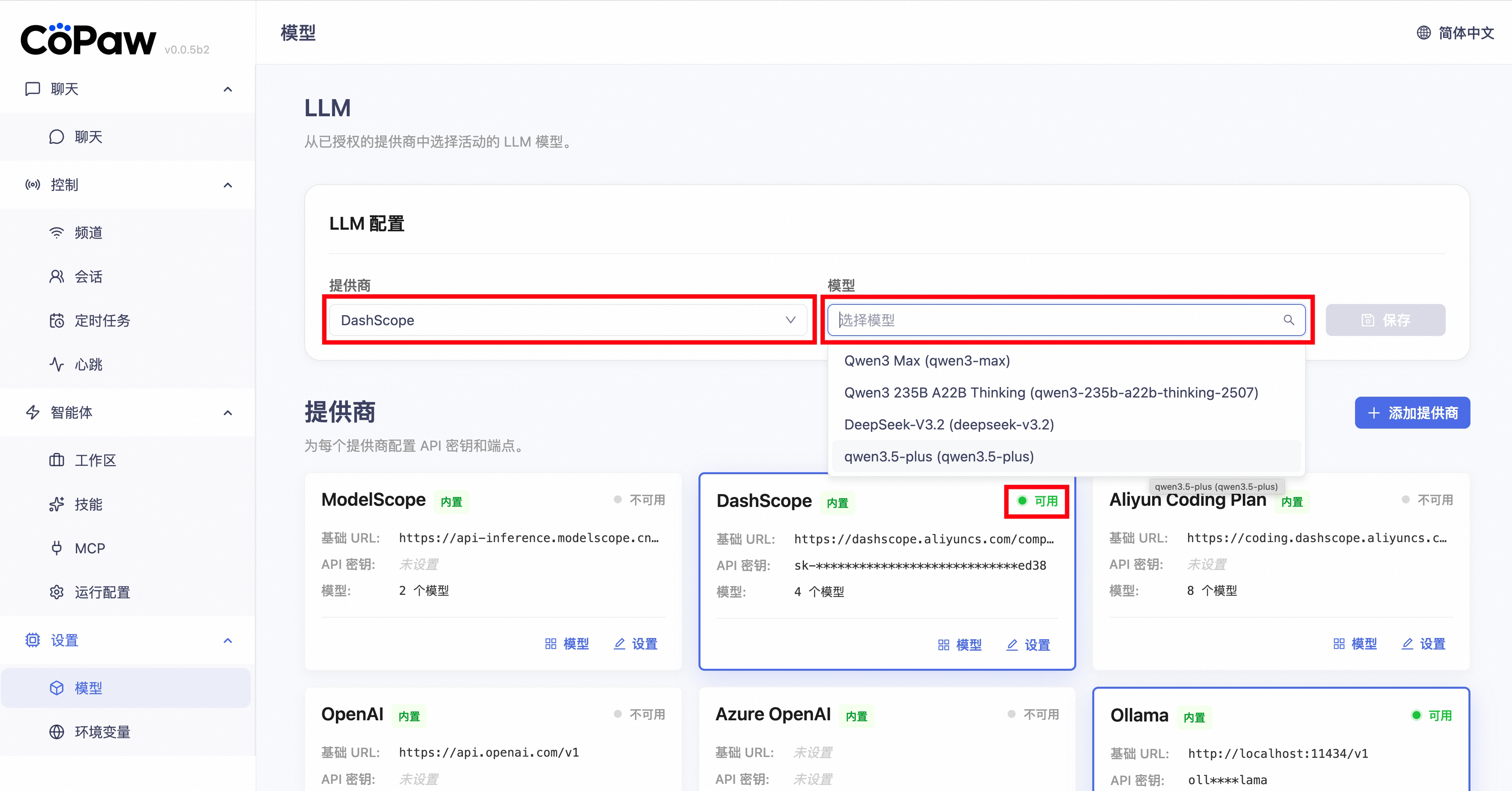Click the search icon in model field
Image resolution: width=1512 pixels, height=791 pixels.
click(1288, 320)
